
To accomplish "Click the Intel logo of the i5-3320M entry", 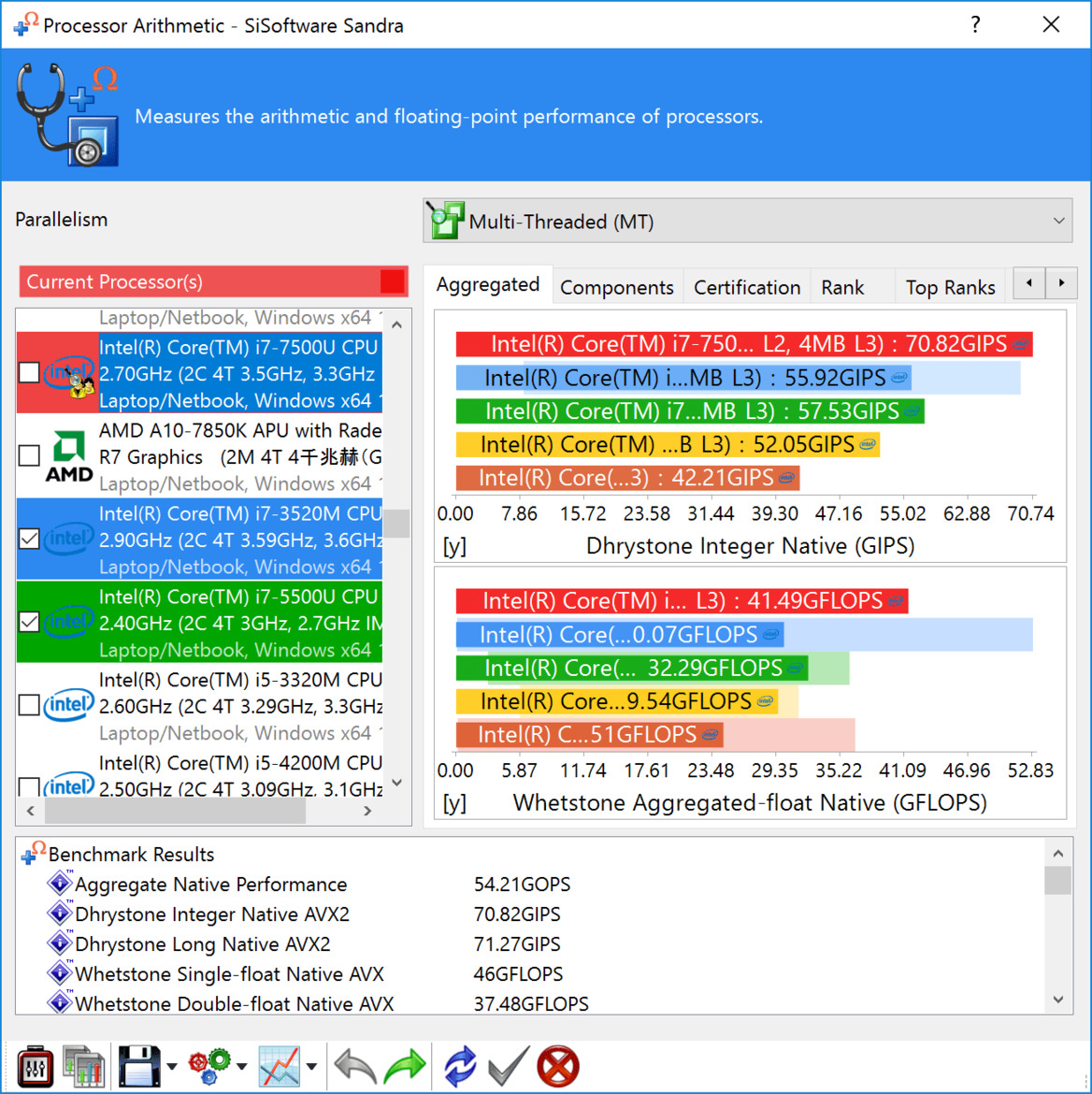I will point(68,705).
